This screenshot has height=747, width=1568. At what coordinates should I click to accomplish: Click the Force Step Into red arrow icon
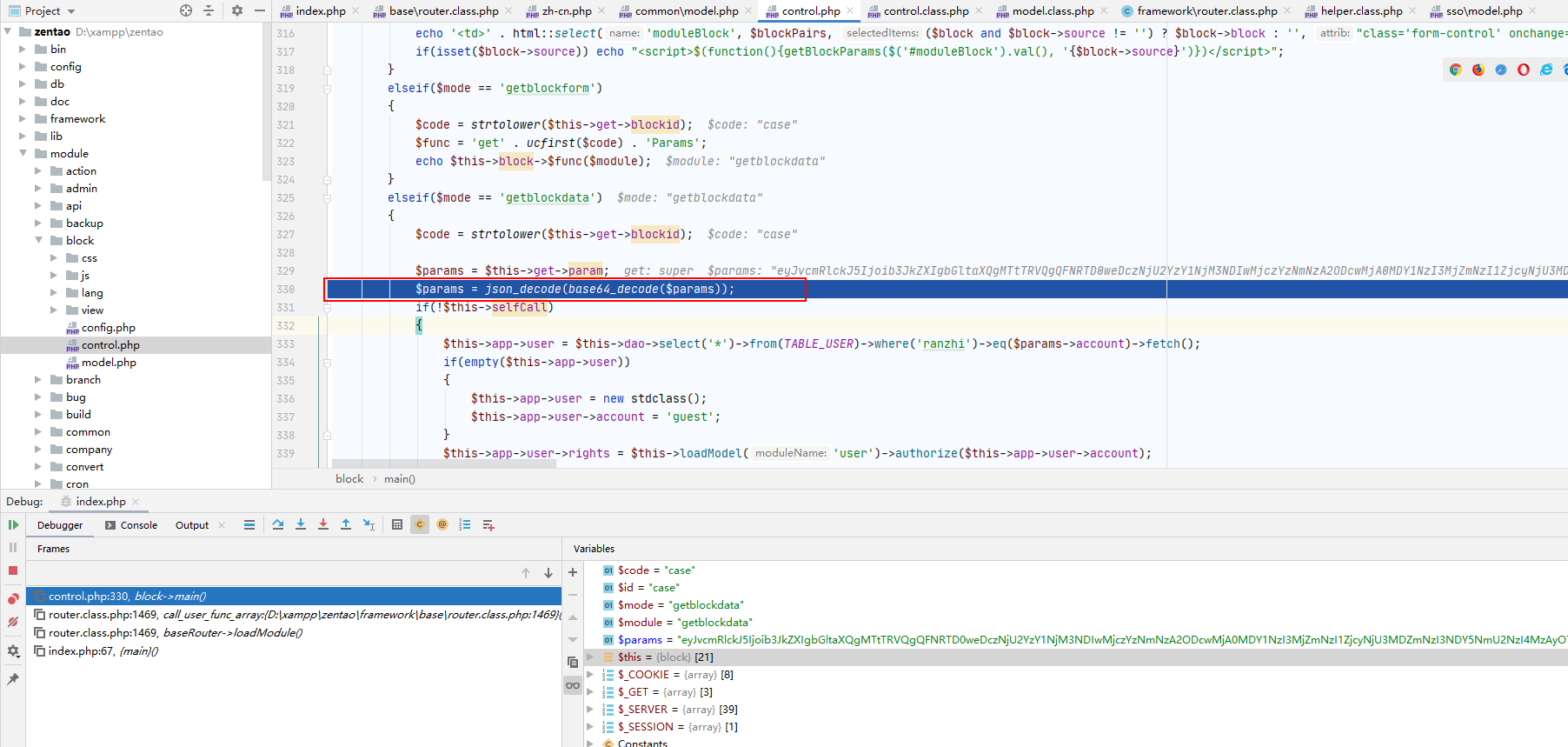(323, 524)
